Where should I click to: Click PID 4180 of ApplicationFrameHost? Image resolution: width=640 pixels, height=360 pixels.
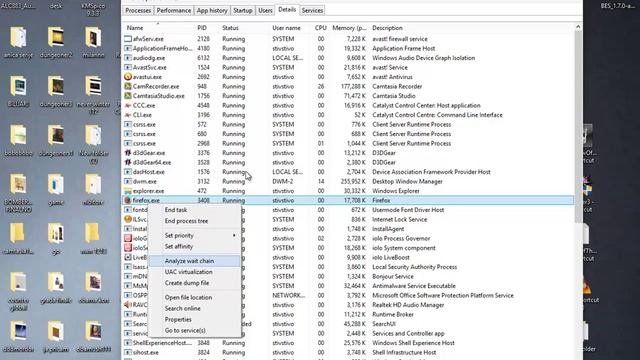pos(203,48)
